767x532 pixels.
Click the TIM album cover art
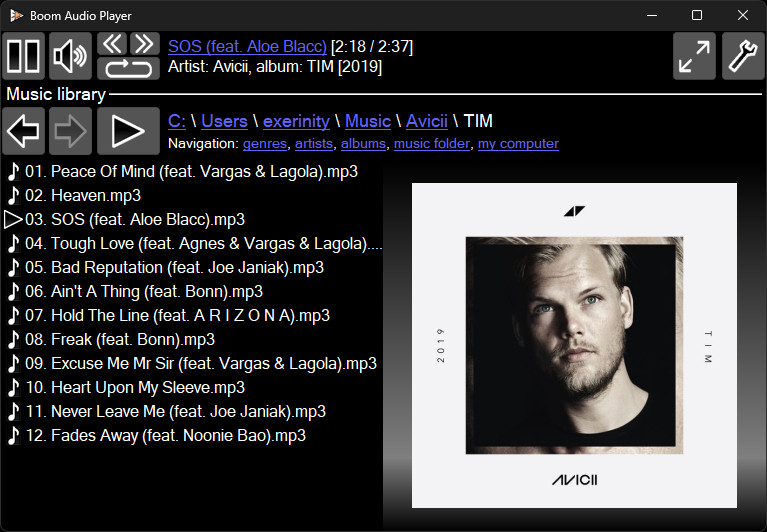click(574, 345)
